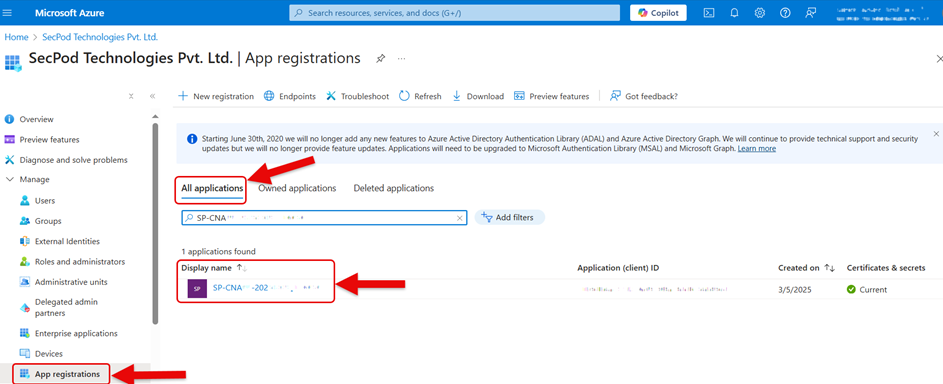Click the sidebar vertical scrollbar

pos(156,222)
